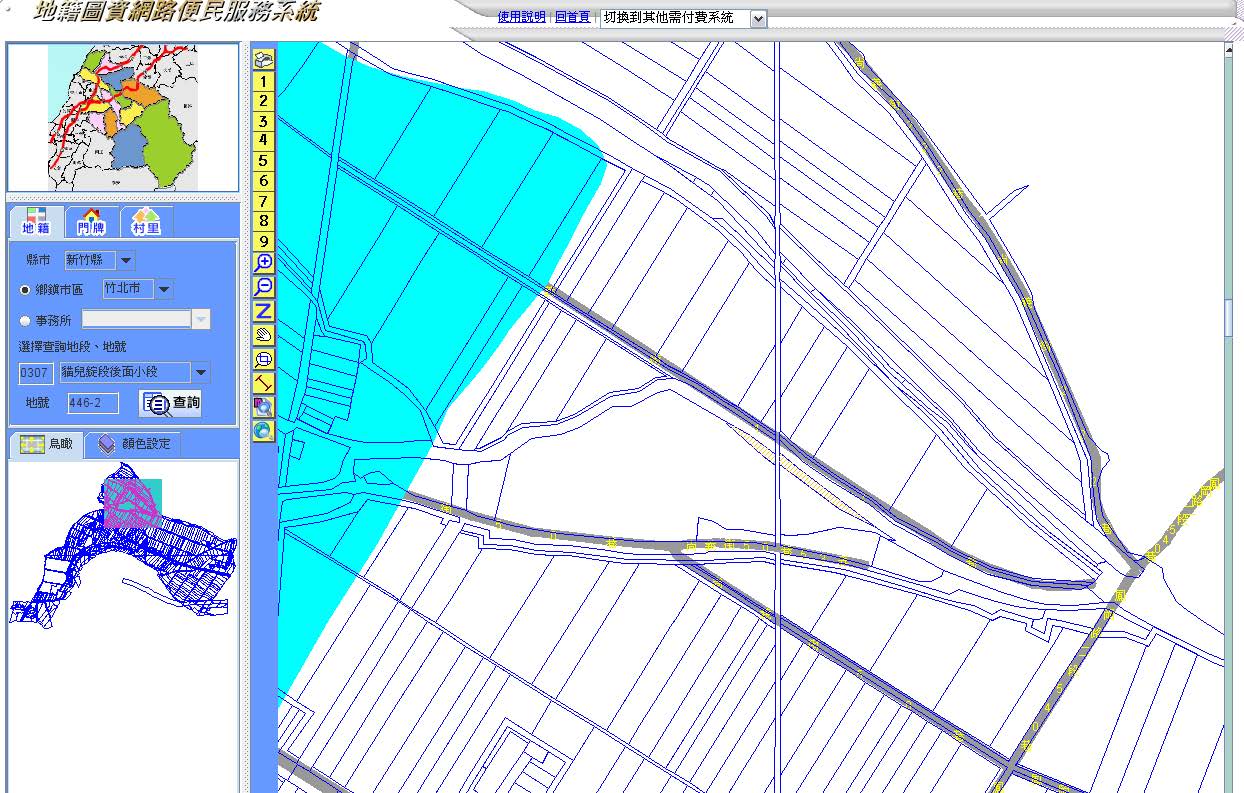Screen dimensions: 1244x793
Task: Switch to the 門牌 tab
Action: (x=92, y=223)
